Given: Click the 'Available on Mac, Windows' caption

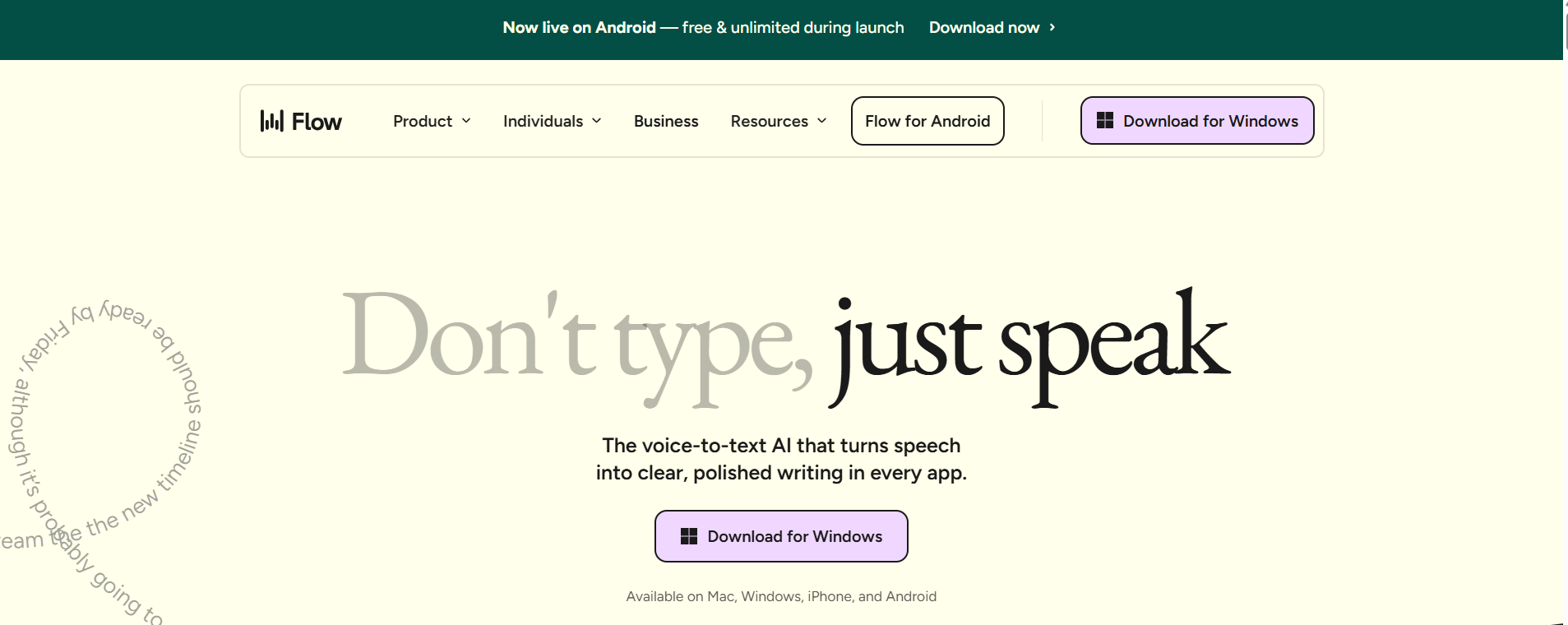Looking at the screenshot, I should click(781, 596).
